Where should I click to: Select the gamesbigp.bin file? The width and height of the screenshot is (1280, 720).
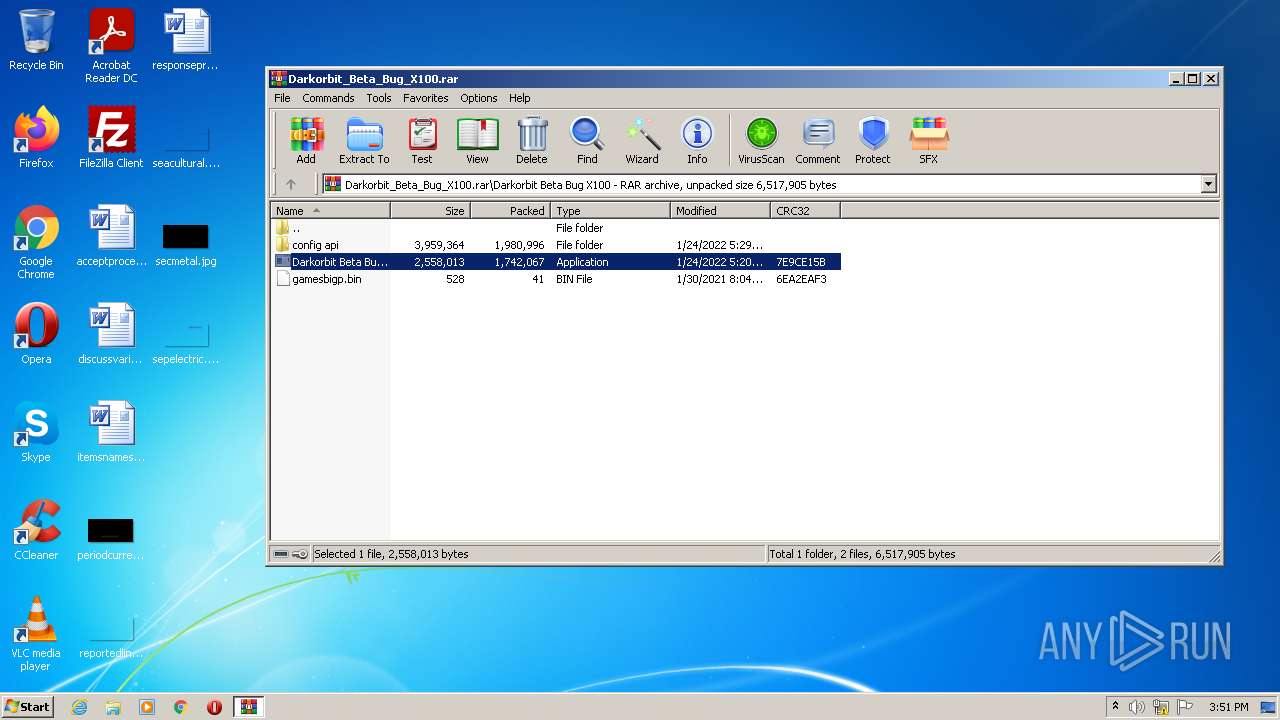(x=555, y=279)
